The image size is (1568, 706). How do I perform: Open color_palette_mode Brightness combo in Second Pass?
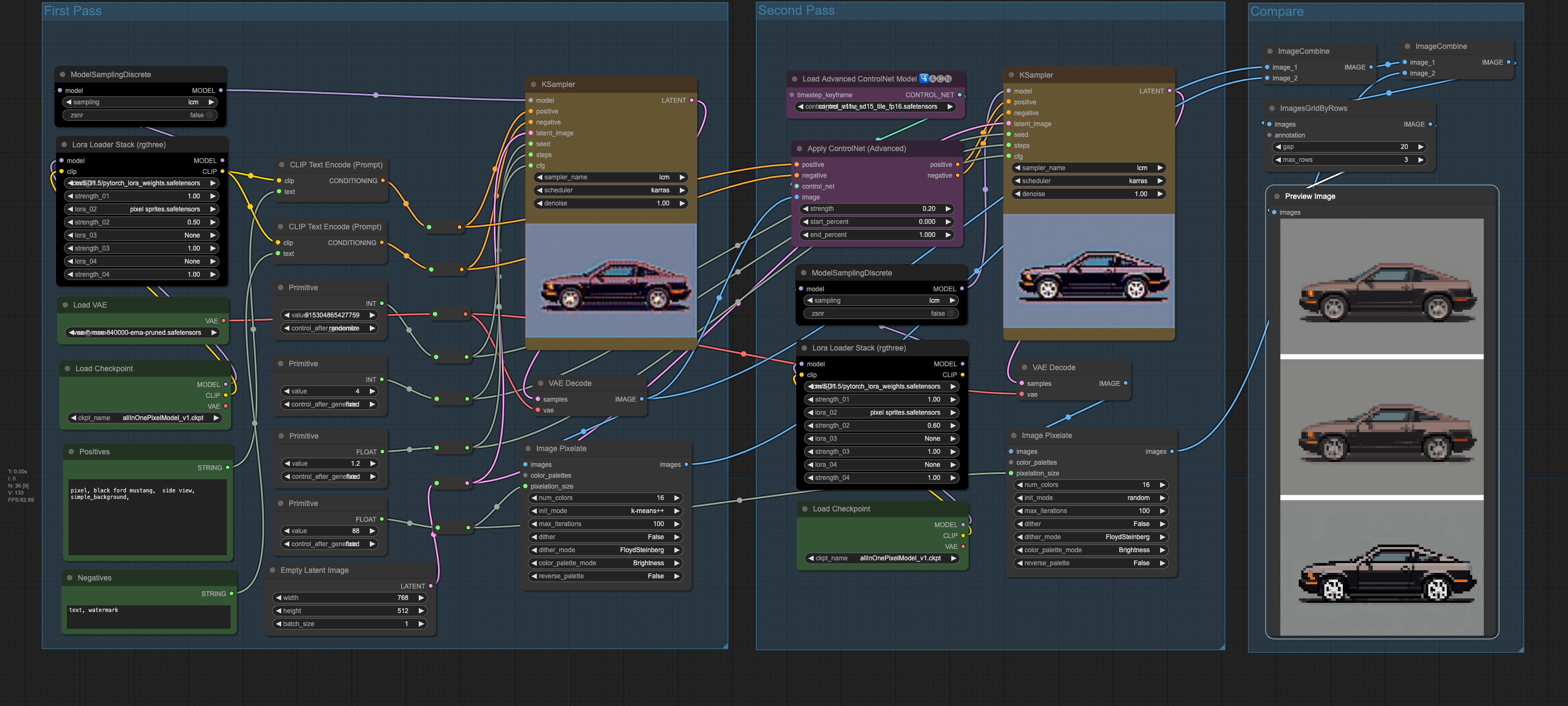point(1092,551)
